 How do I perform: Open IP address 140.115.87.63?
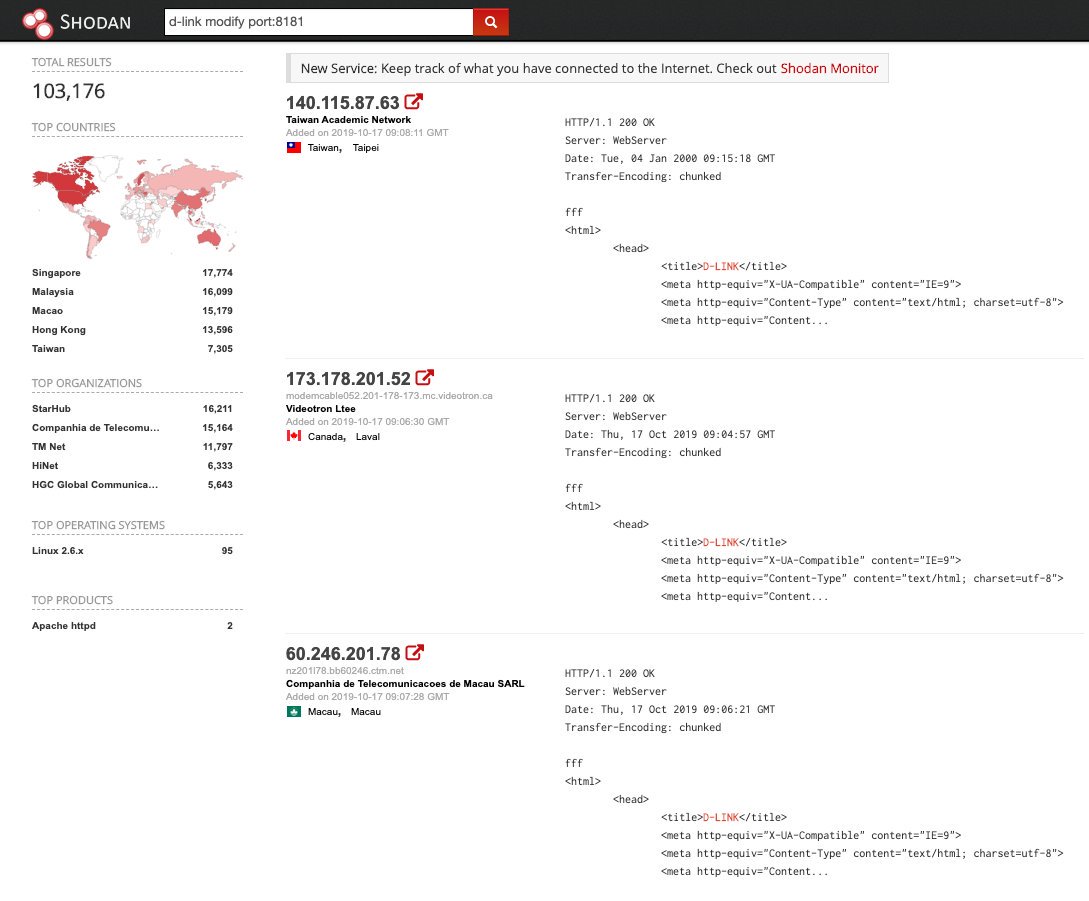342,103
